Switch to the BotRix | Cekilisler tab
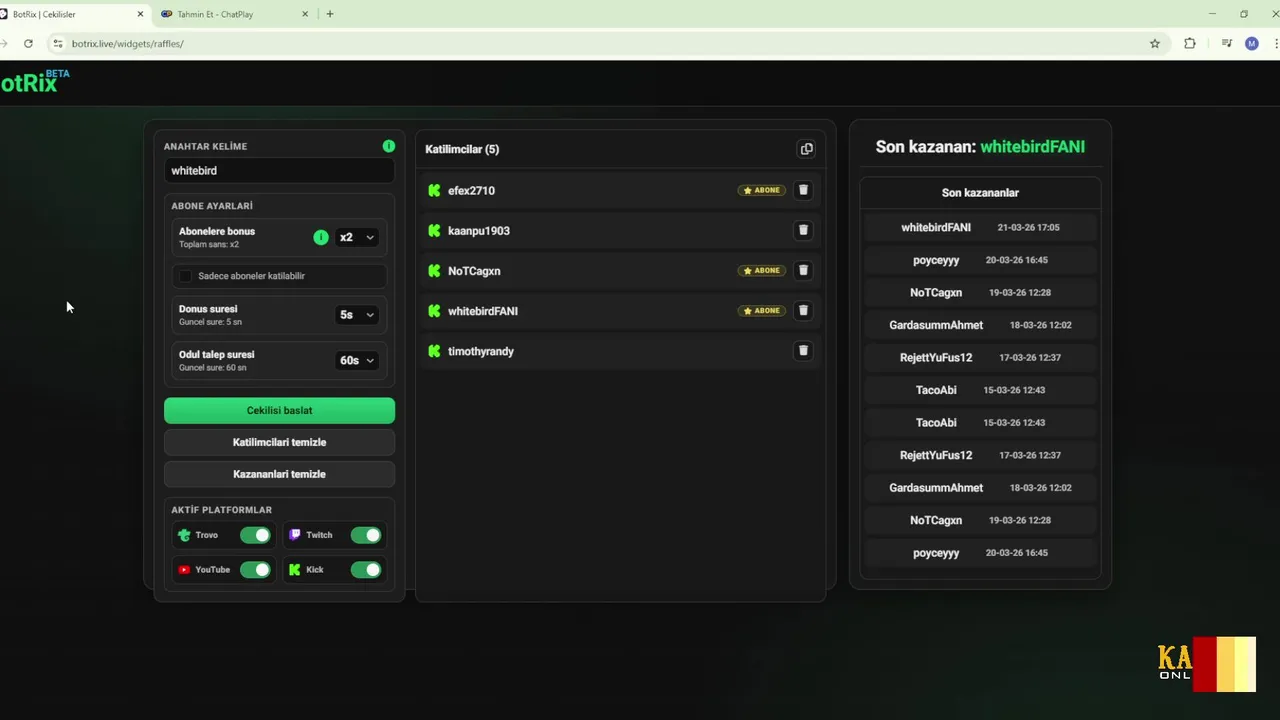Screen dimensions: 1280x720 [x=70, y=14]
